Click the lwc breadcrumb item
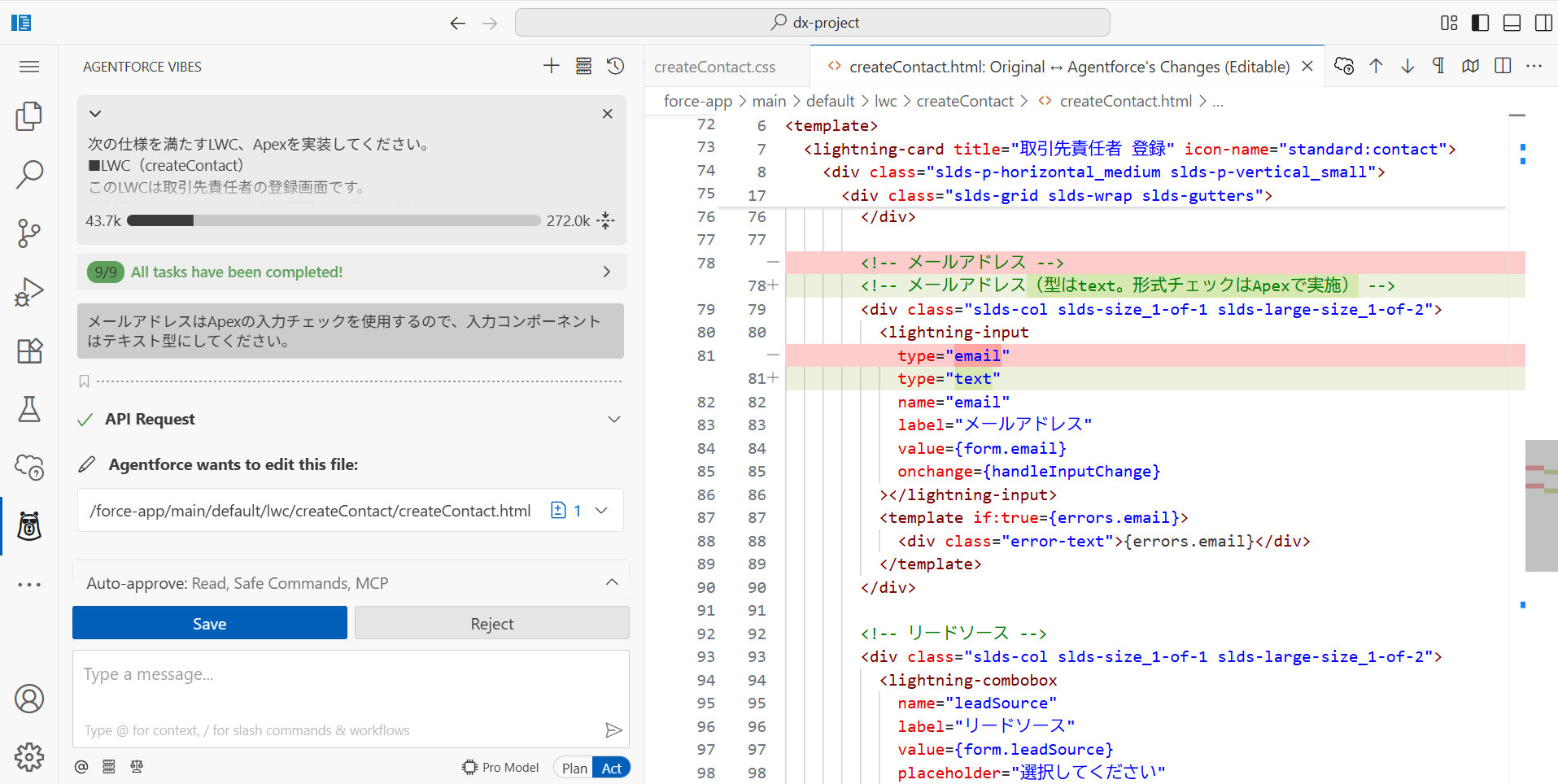Image resolution: width=1558 pixels, height=784 pixels. pyautogui.click(x=885, y=101)
